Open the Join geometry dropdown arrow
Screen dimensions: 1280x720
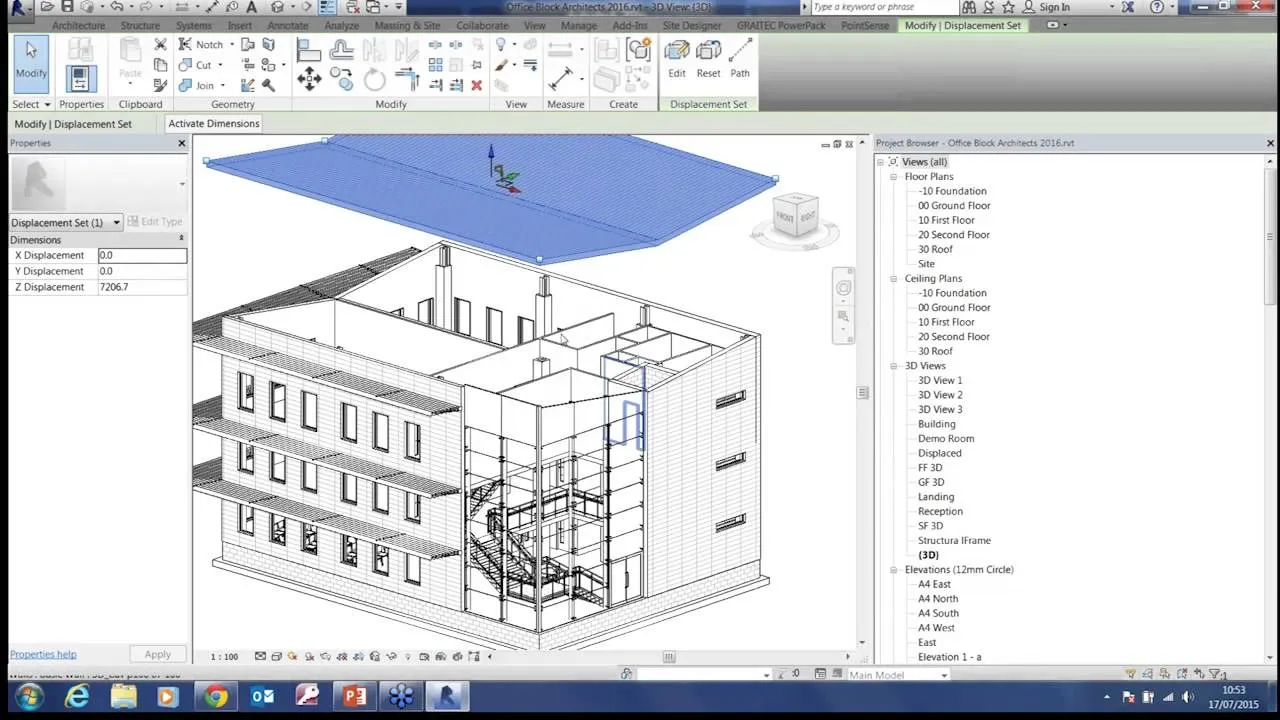coord(222,85)
